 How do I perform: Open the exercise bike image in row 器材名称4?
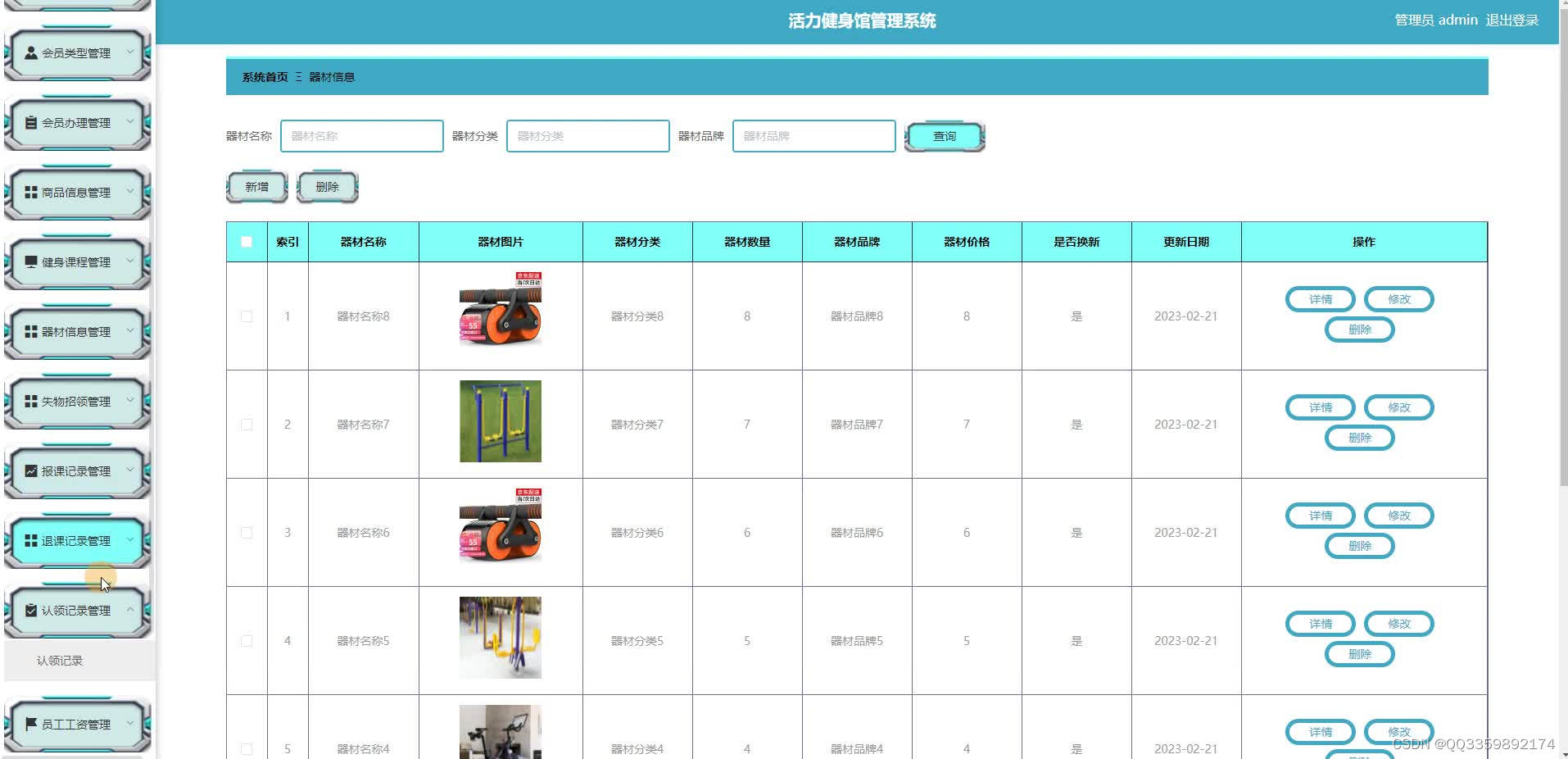point(501,732)
